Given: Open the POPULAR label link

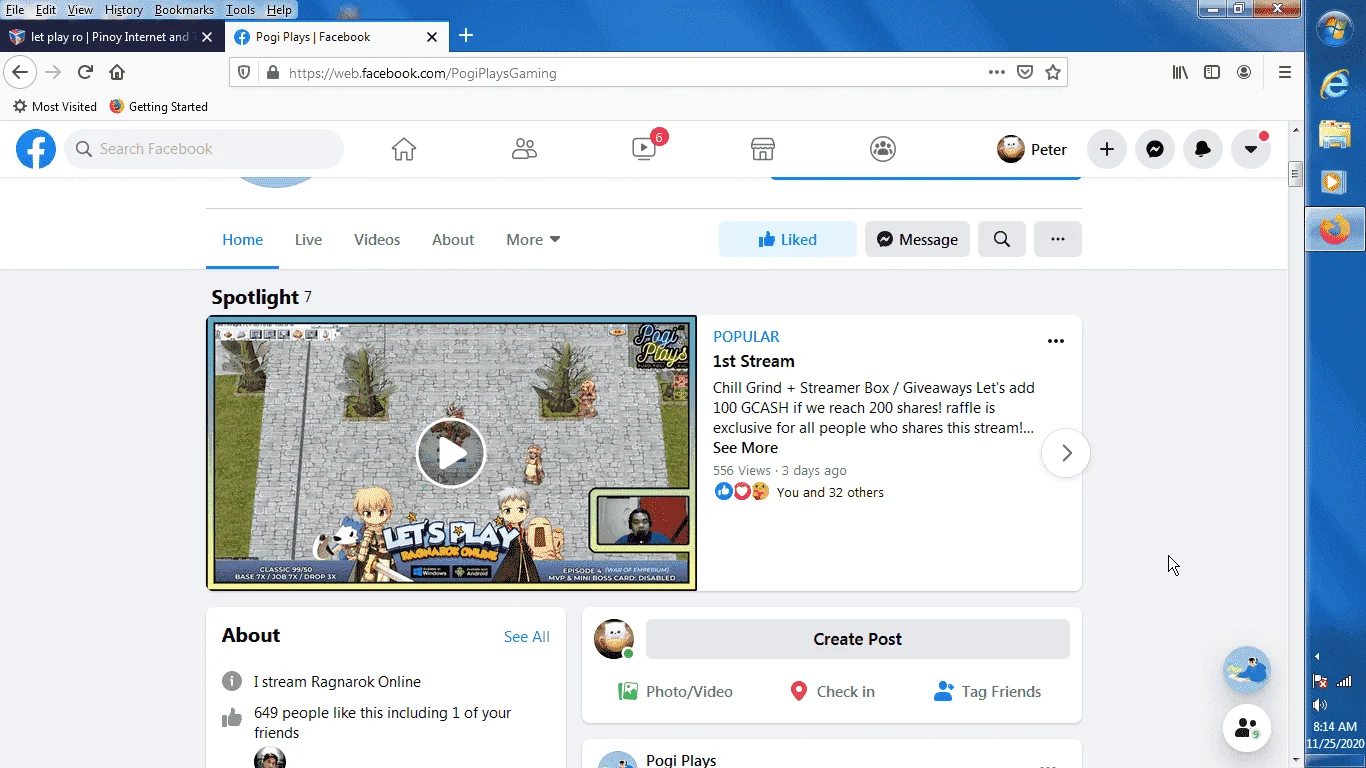Looking at the screenshot, I should [746, 337].
